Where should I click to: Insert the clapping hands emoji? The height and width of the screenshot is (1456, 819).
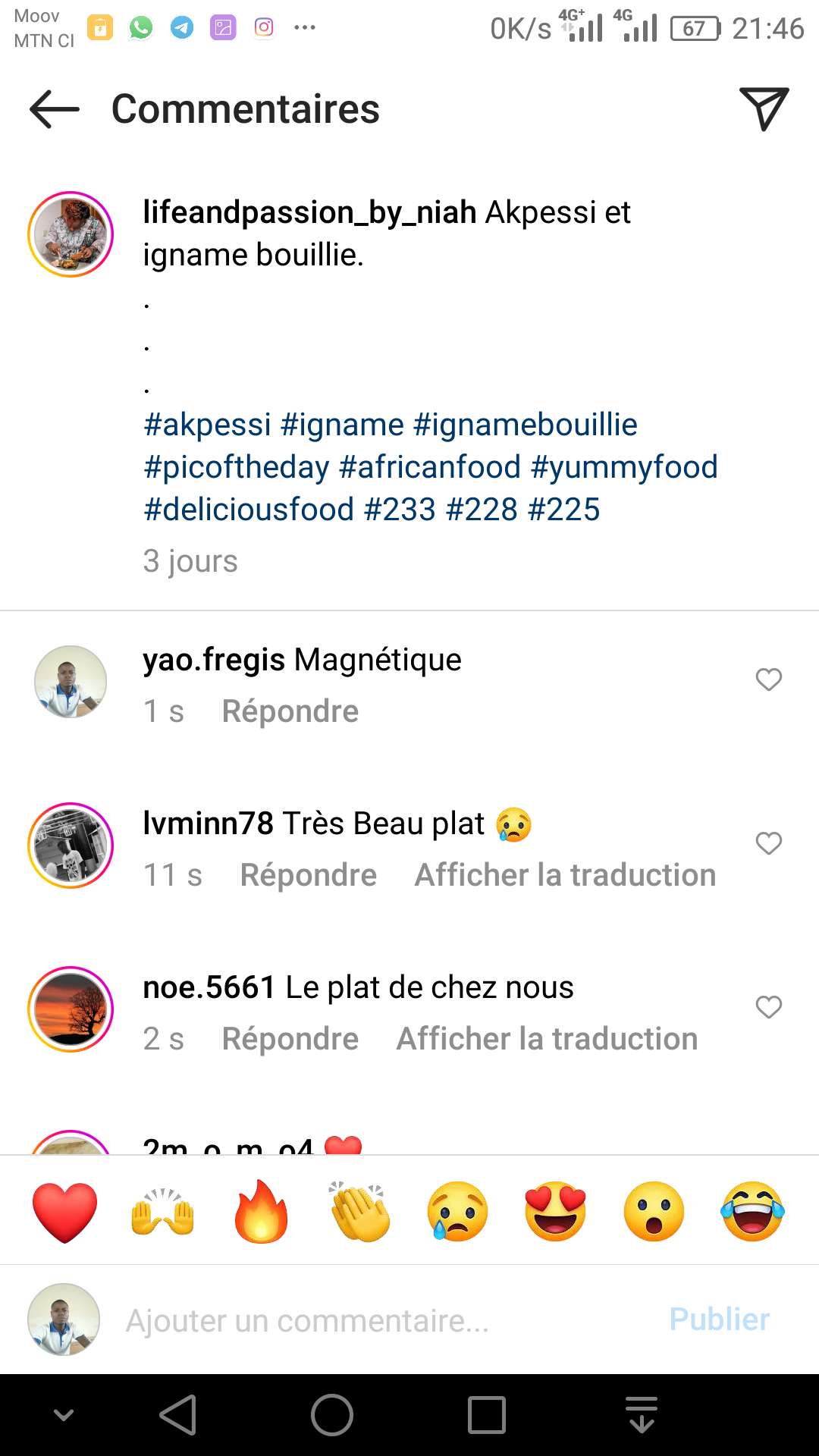(359, 1211)
